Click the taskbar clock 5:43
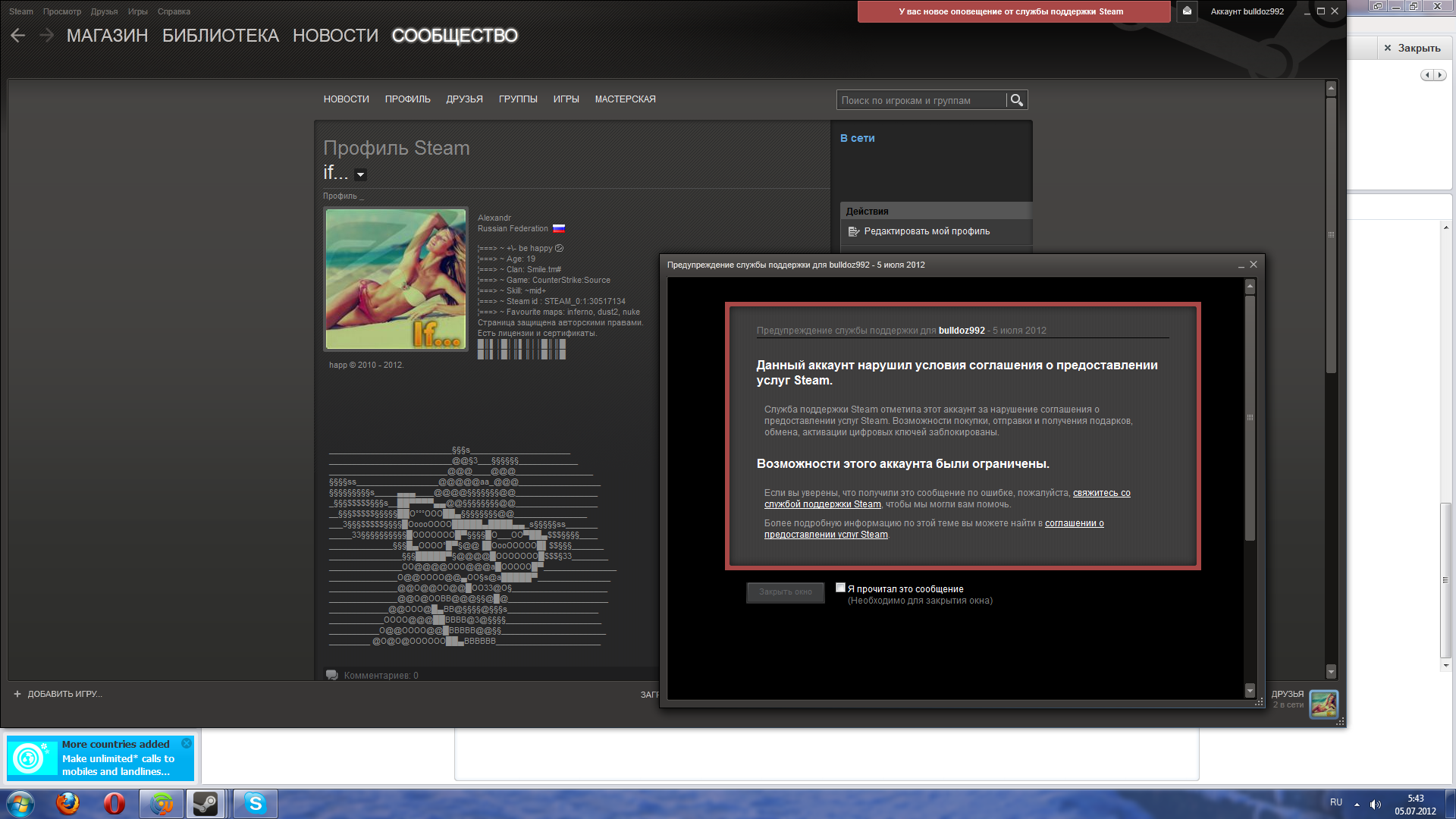 coord(1416,799)
